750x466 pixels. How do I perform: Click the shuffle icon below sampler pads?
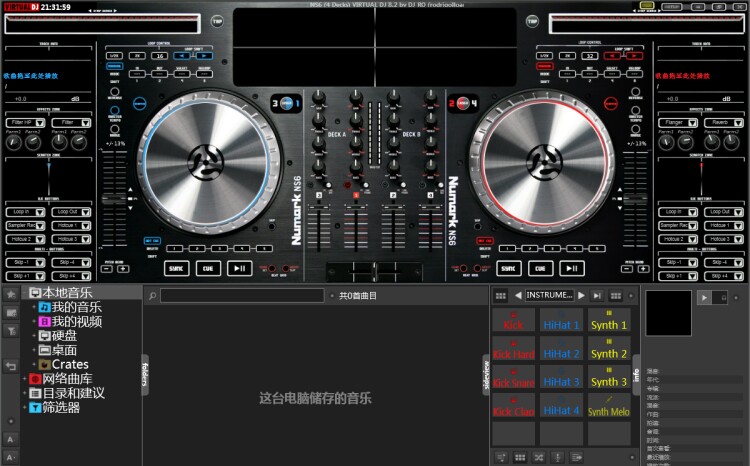(x=539, y=458)
